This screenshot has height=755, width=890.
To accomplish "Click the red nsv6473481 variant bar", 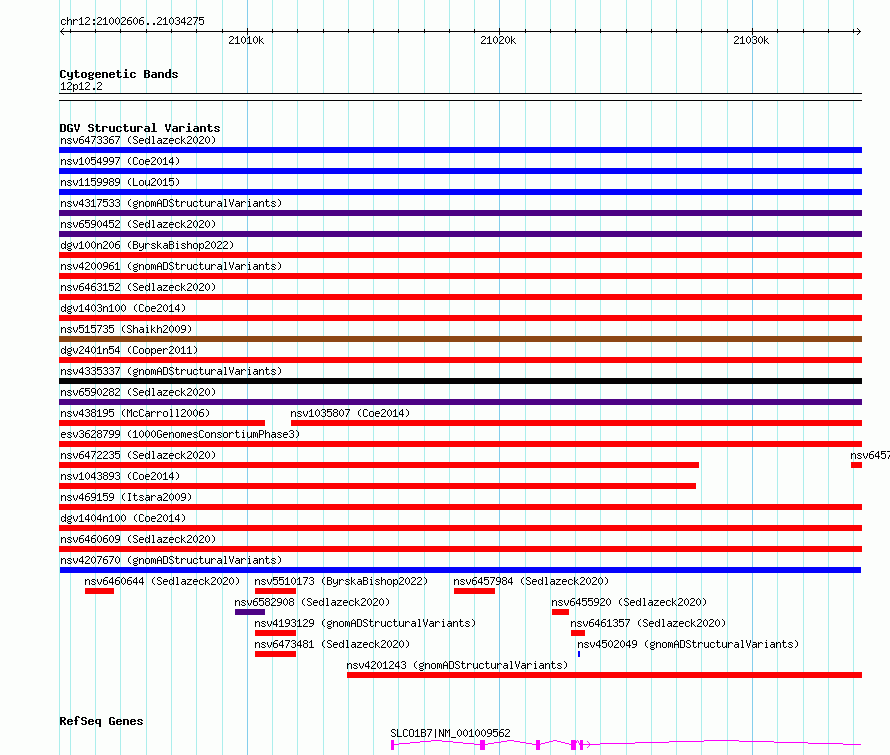I will tap(275, 654).
